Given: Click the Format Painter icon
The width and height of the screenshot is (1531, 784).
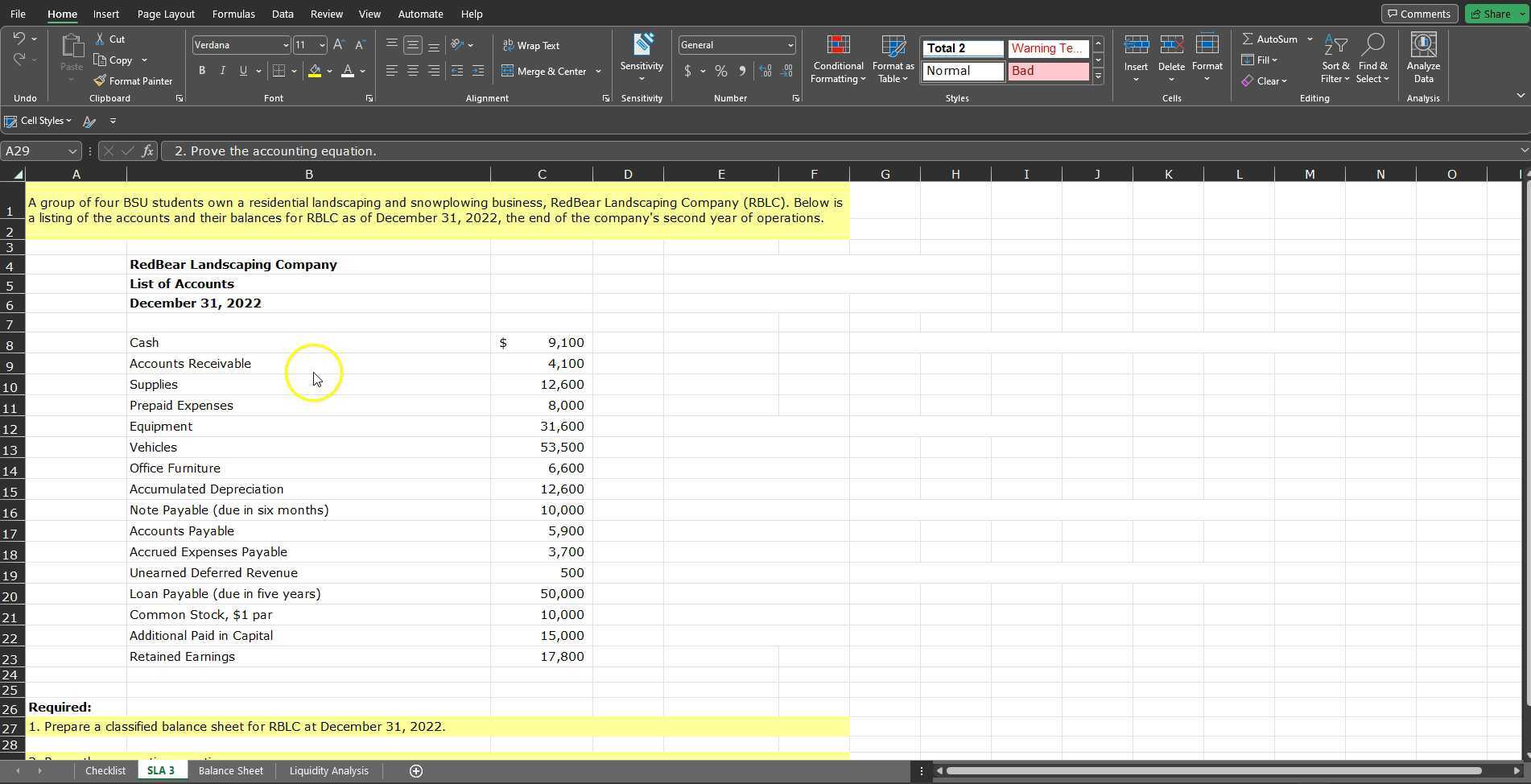Looking at the screenshot, I should 100,81.
